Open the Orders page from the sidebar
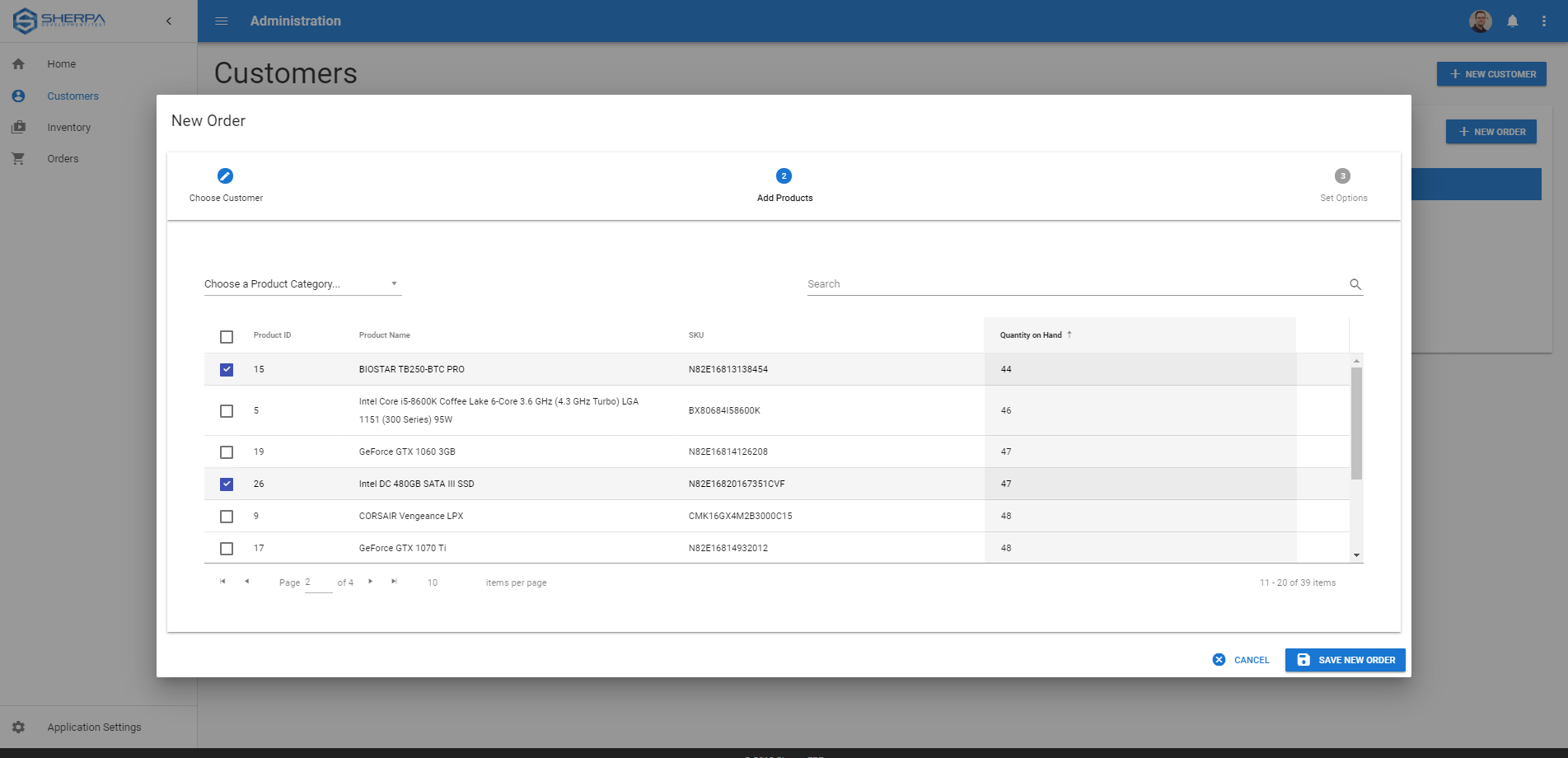 pos(63,158)
